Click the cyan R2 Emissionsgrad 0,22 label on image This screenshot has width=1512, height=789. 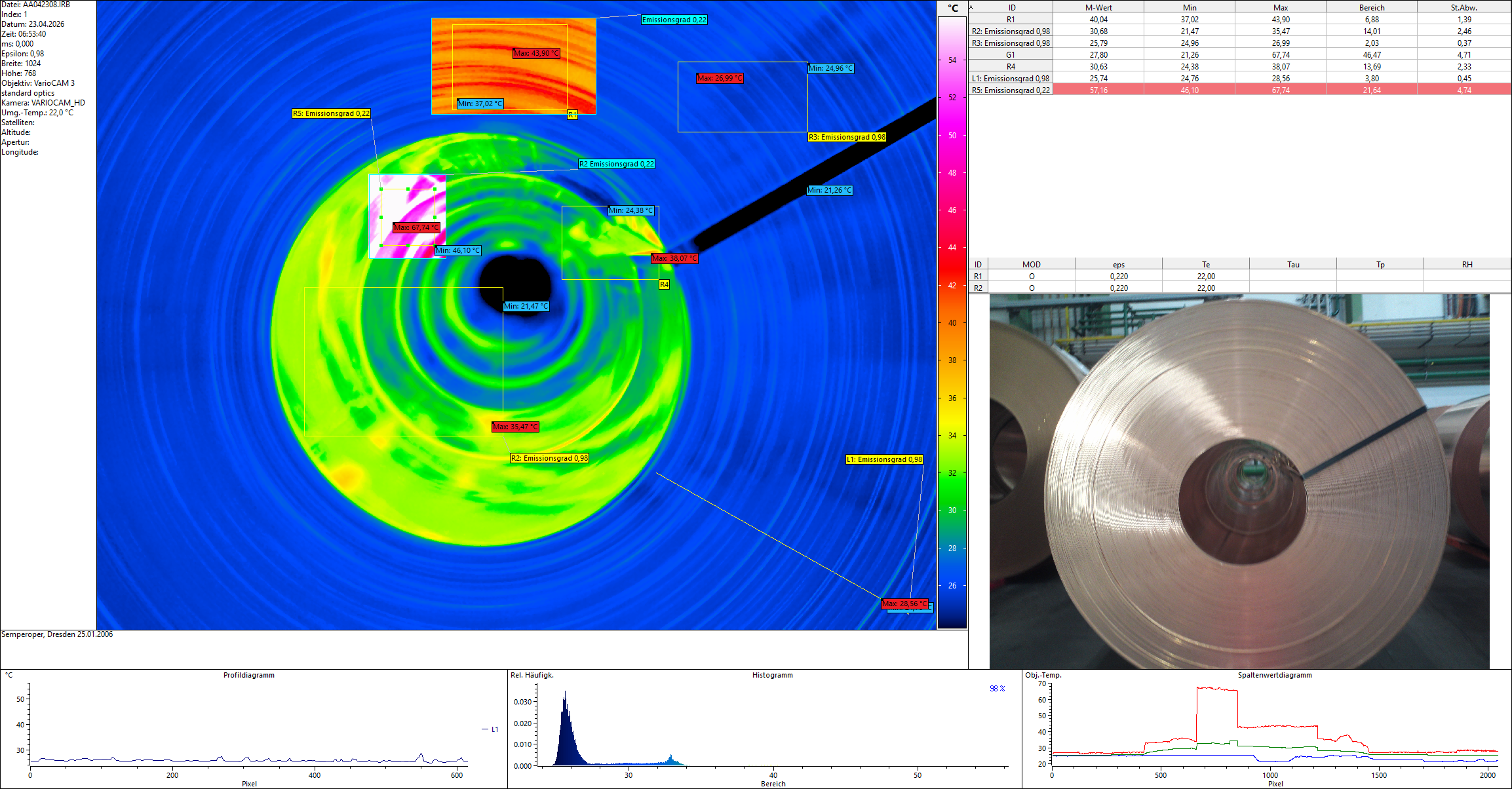pos(617,164)
